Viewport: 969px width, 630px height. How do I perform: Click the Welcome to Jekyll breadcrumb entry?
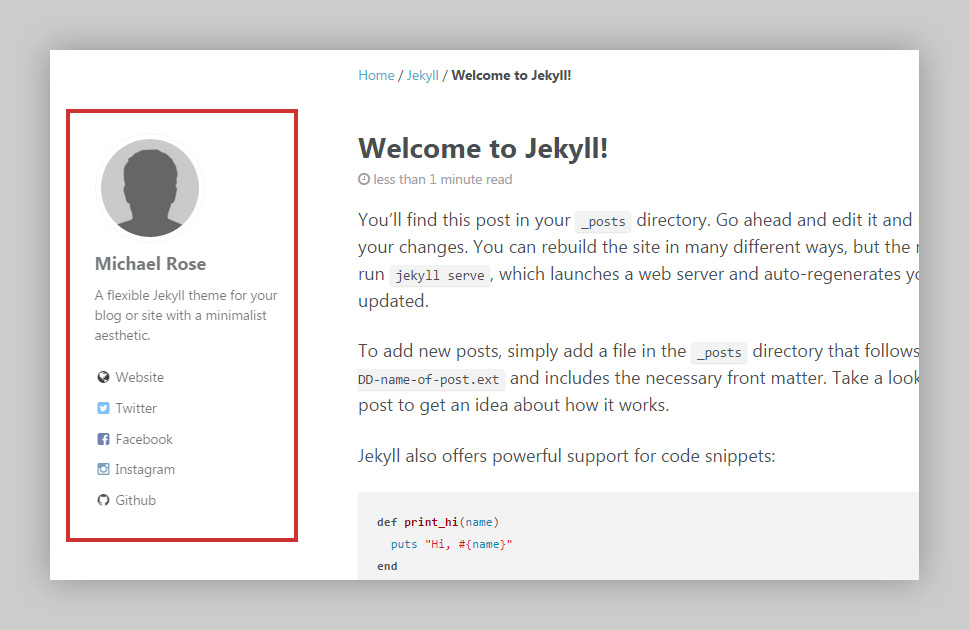511,75
